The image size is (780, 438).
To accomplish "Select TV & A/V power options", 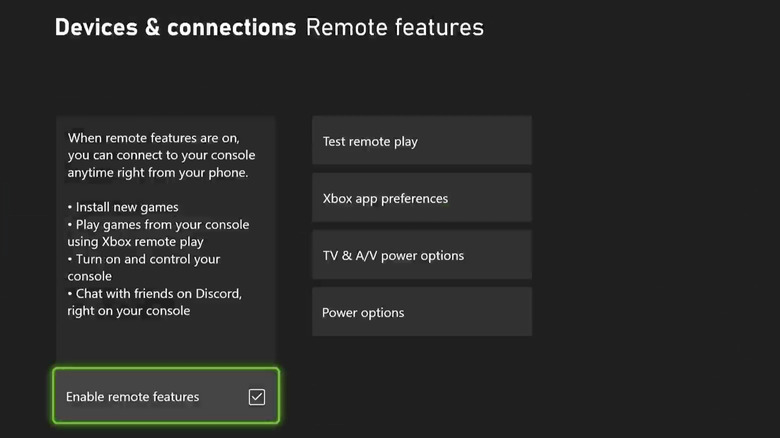I will pos(421,255).
